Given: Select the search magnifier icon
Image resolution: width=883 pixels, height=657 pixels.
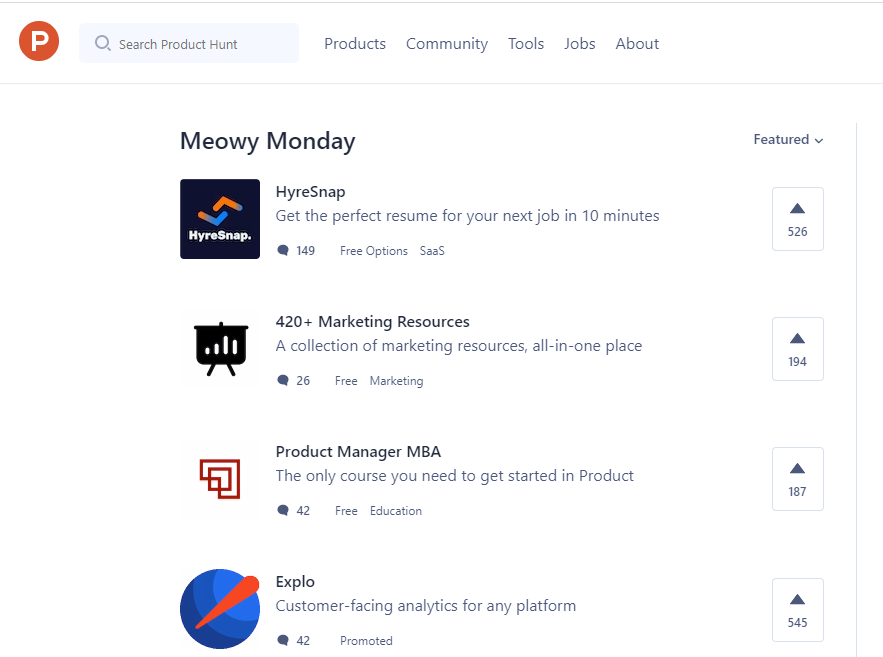Looking at the screenshot, I should point(101,43).
